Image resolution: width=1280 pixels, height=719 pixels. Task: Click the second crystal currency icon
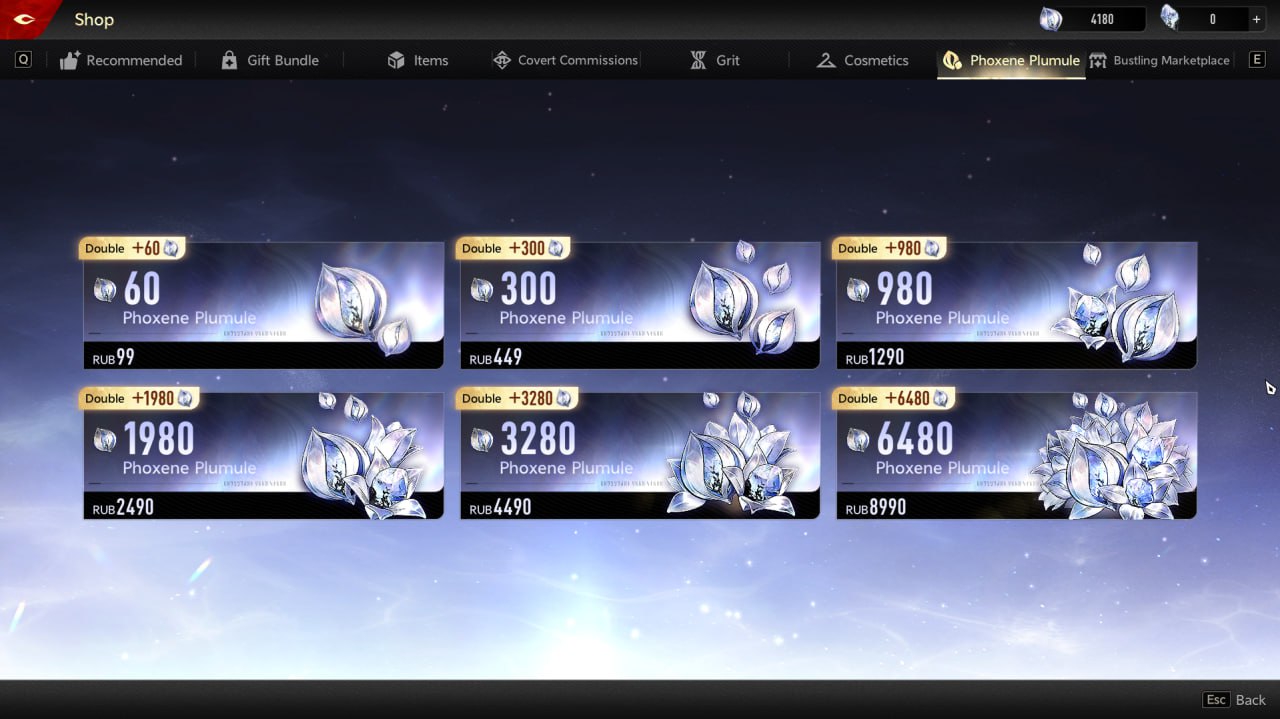pyautogui.click(x=1169, y=18)
